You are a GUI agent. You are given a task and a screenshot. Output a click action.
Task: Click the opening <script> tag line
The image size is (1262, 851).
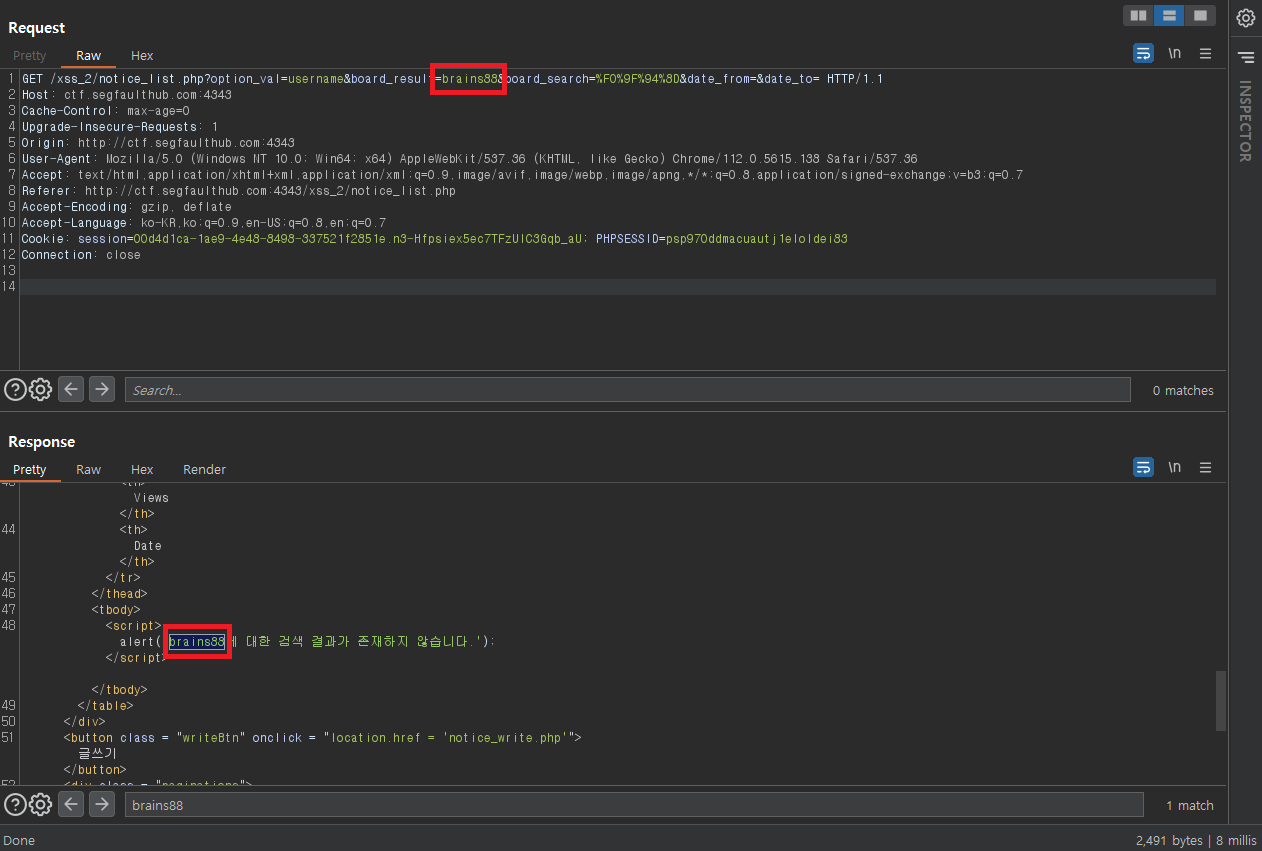pyautogui.click(x=133, y=626)
